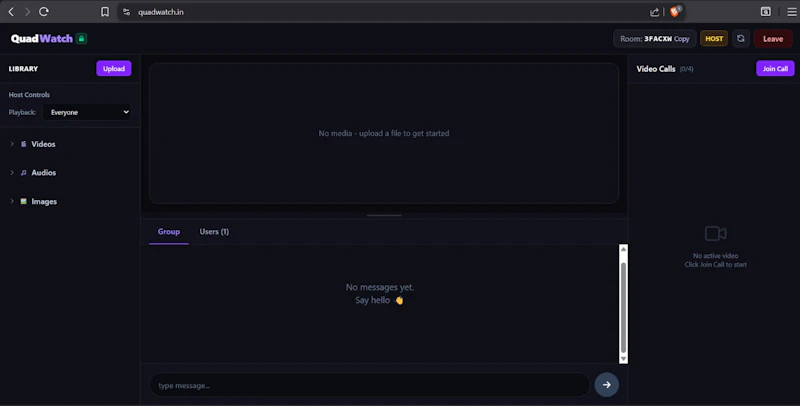The height and width of the screenshot is (406, 800).
Task: Send message with the arrow button
Action: click(607, 385)
